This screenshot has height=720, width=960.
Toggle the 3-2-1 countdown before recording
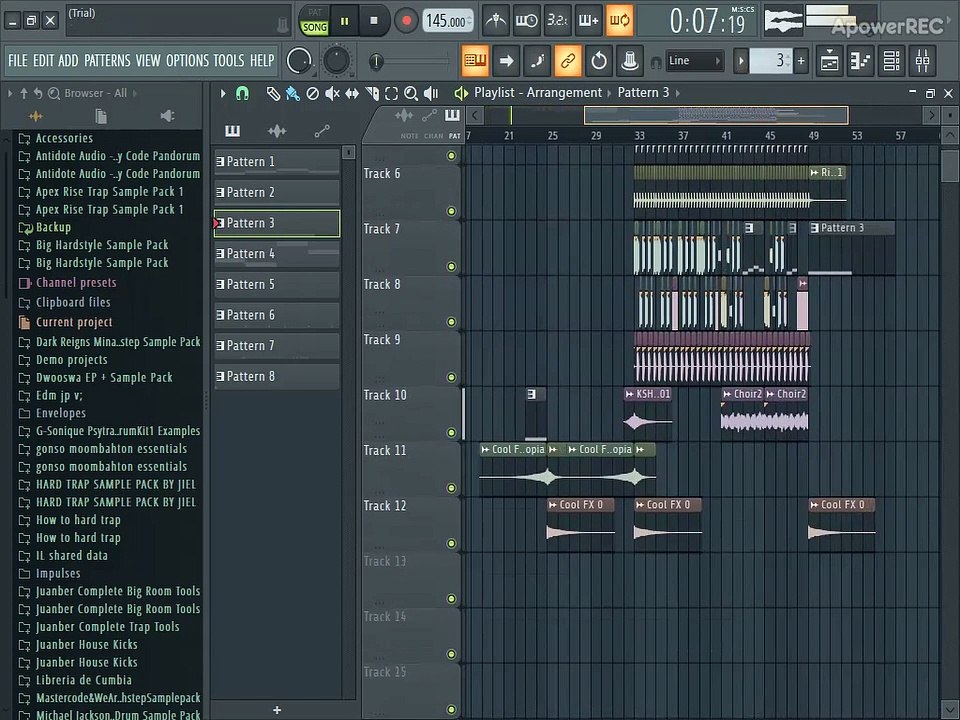tap(557, 21)
